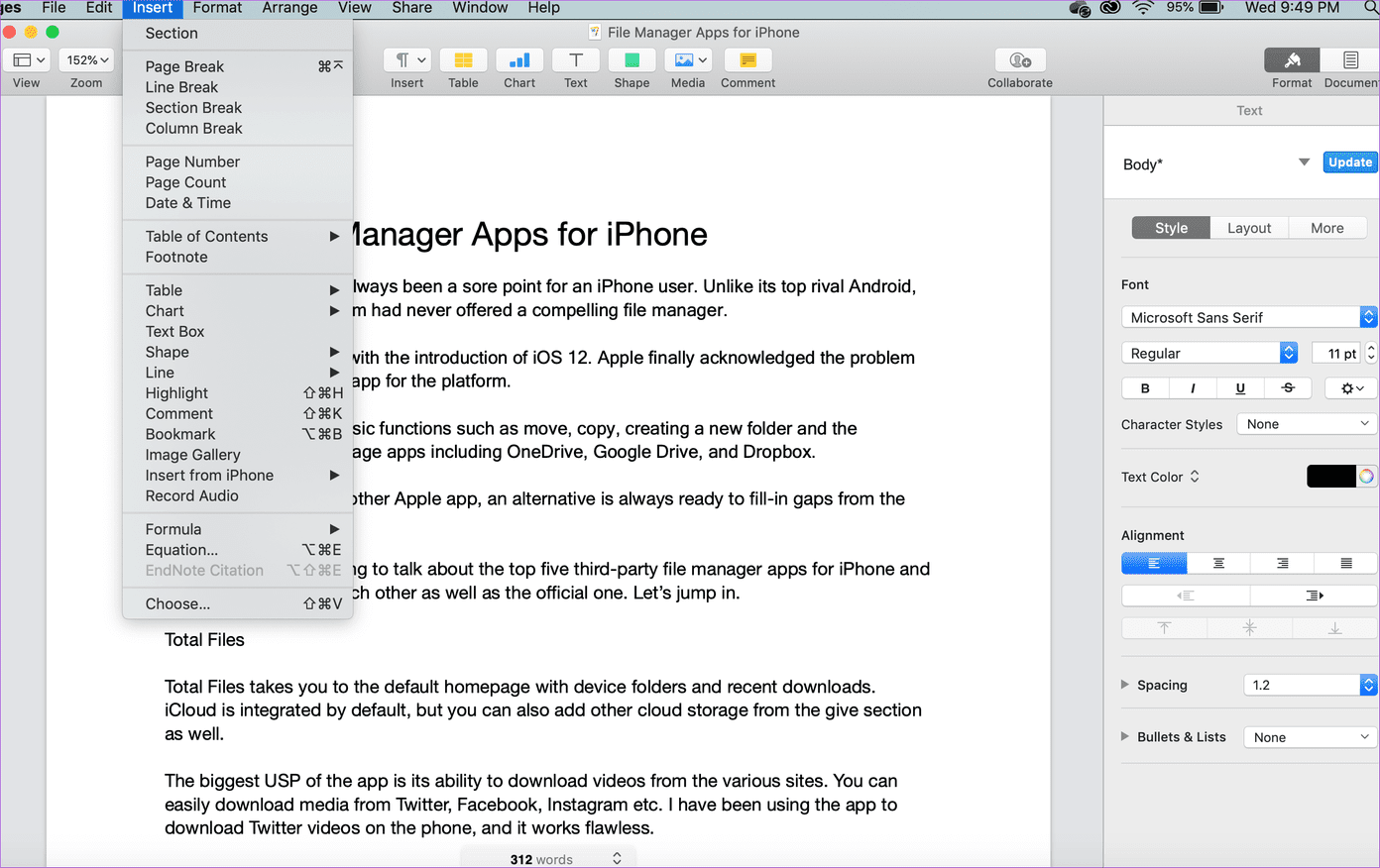Align text to bottom of cell
1380x868 pixels.
[1335, 628]
